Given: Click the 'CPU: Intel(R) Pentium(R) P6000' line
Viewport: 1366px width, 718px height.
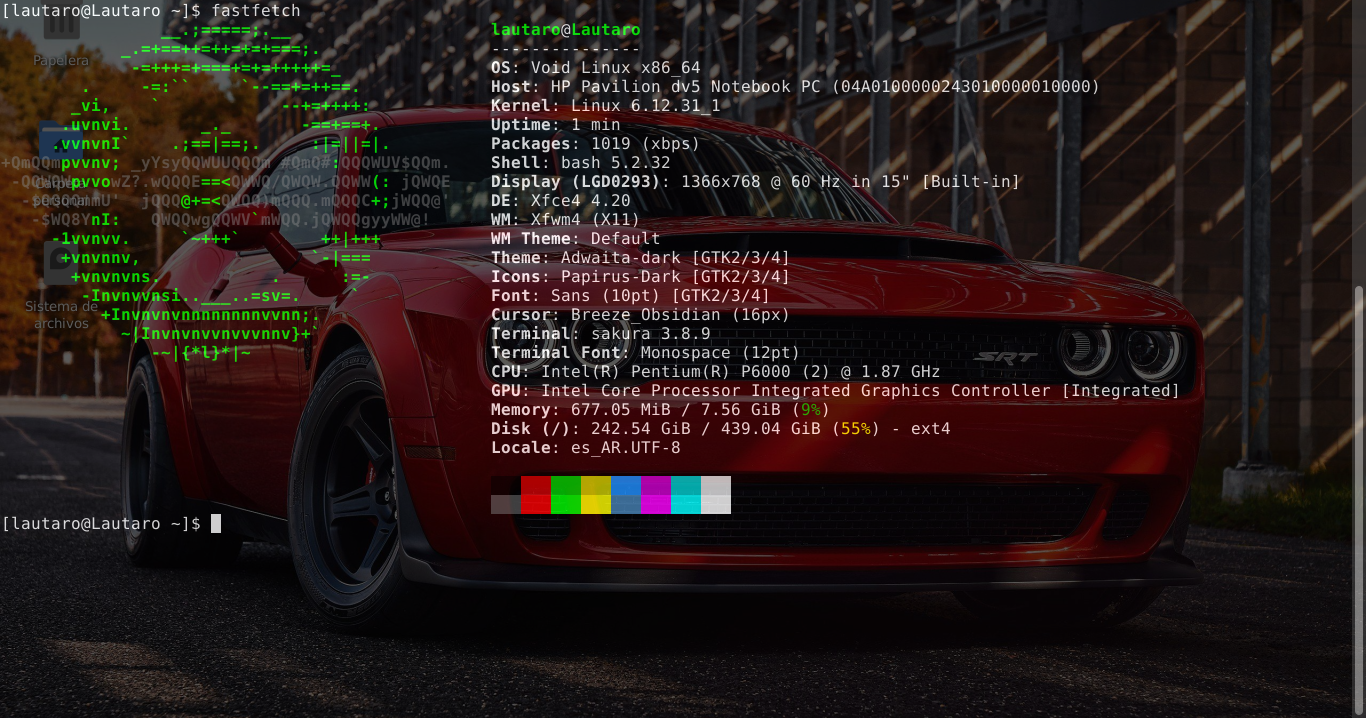Looking at the screenshot, I should [x=716, y=371].
